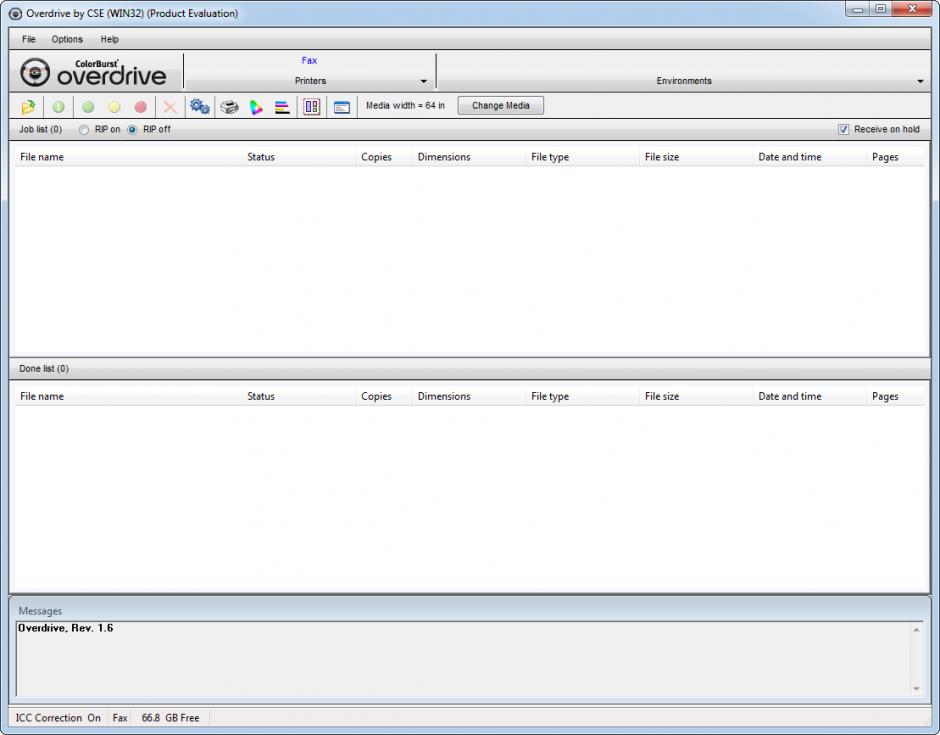
Task: Click the red circle toolbar button
Action: pyautogui.click(x=141, y=107)
